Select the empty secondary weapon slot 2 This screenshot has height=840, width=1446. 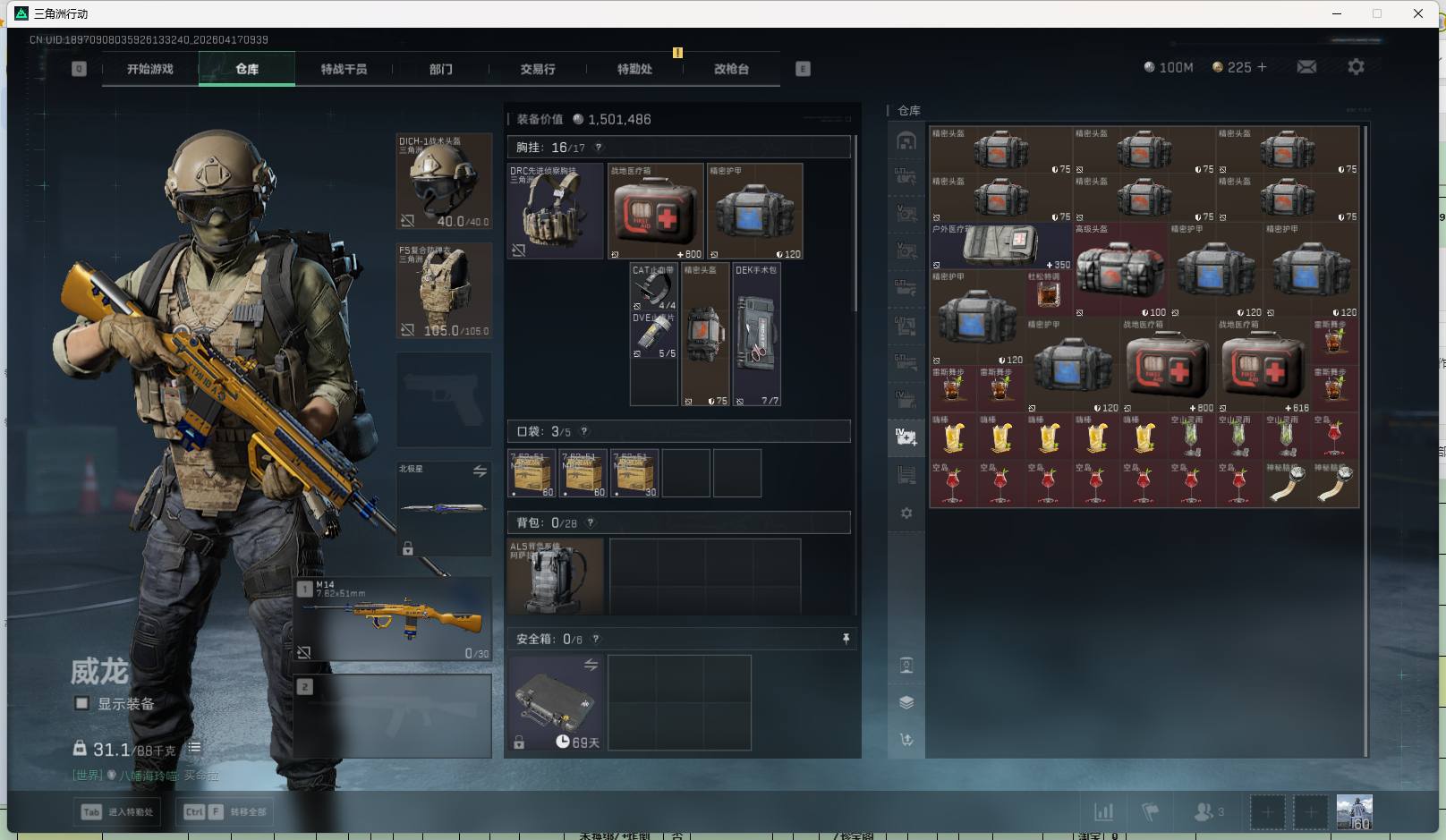(393, 716)
